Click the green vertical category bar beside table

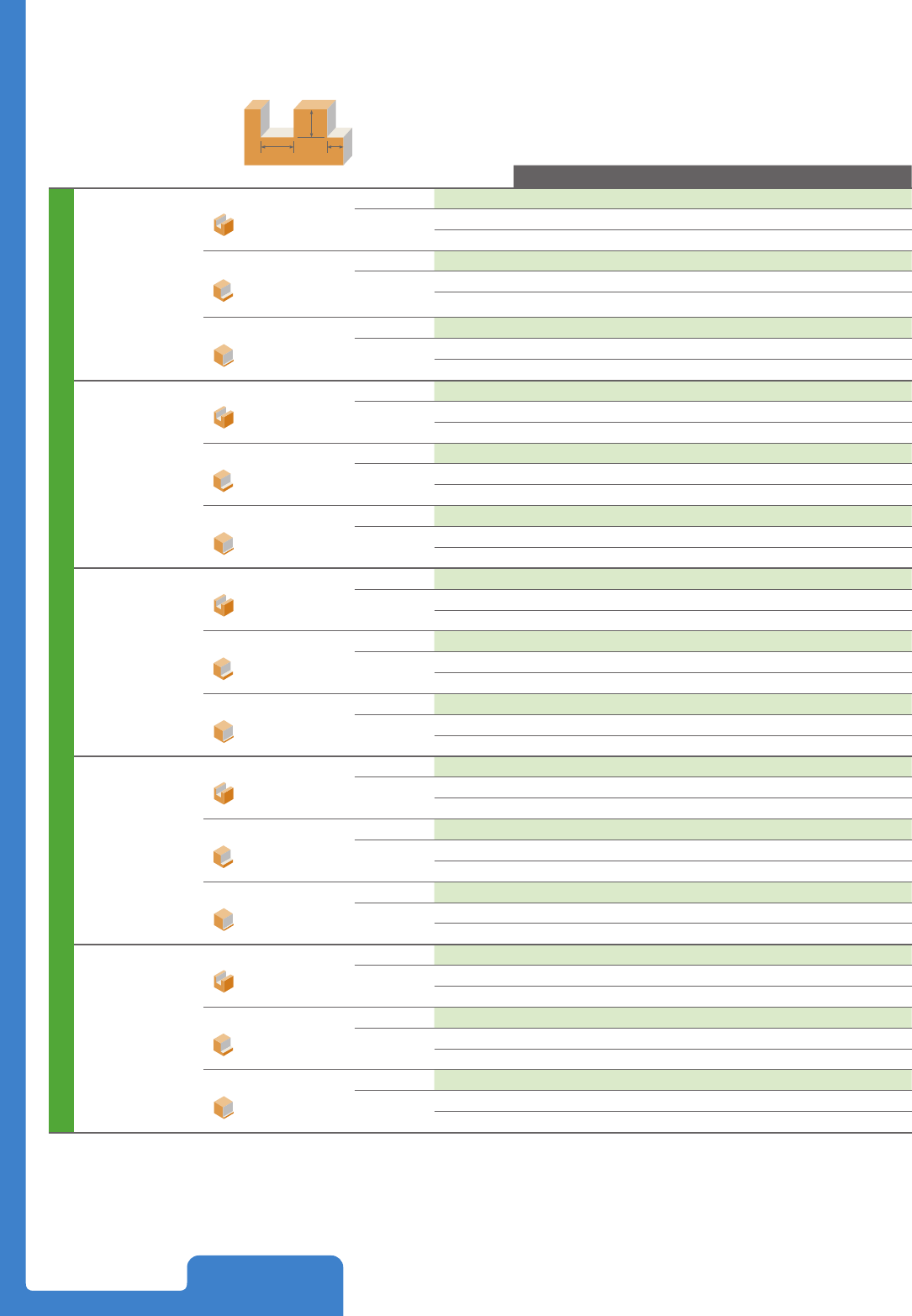tap(61, 661)
